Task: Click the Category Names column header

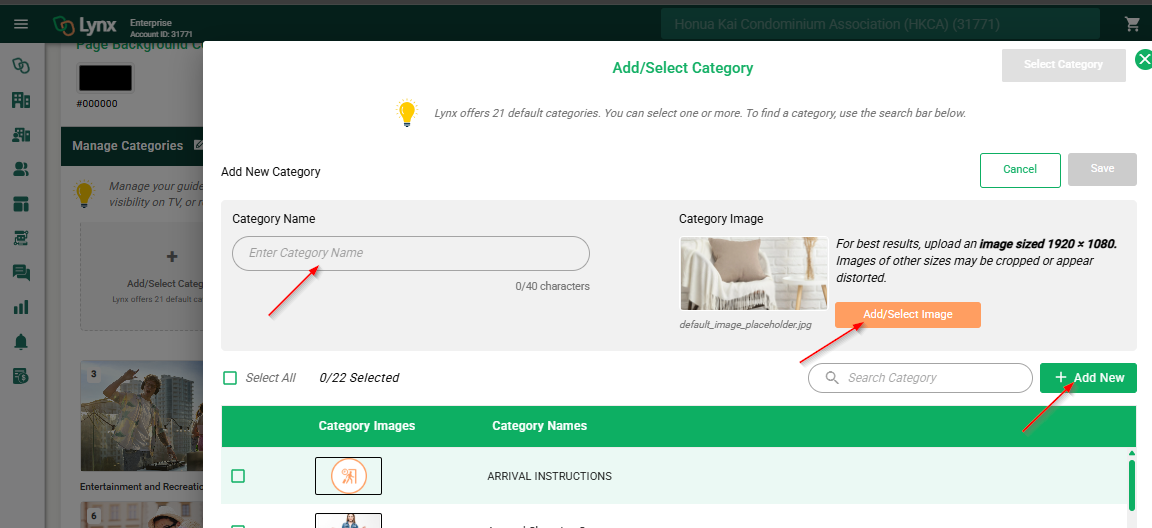Action: [539, 426]
